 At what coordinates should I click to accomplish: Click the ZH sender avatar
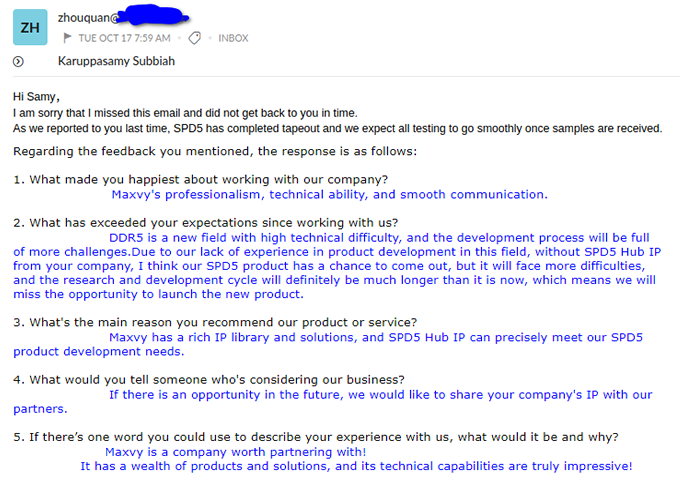(30, 27)
